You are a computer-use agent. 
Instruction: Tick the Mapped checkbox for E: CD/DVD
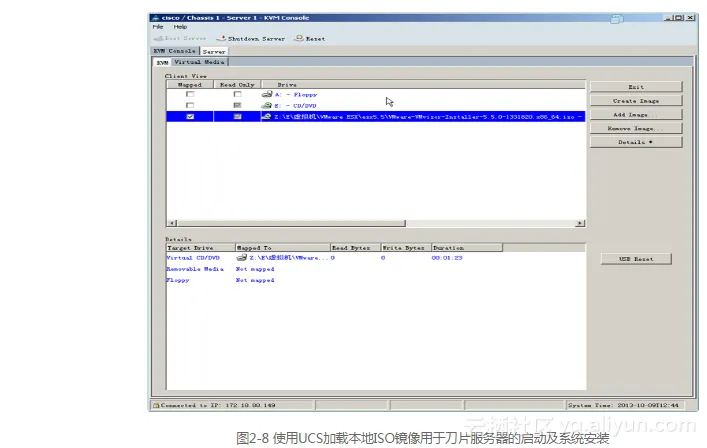[x=190, y=105]
